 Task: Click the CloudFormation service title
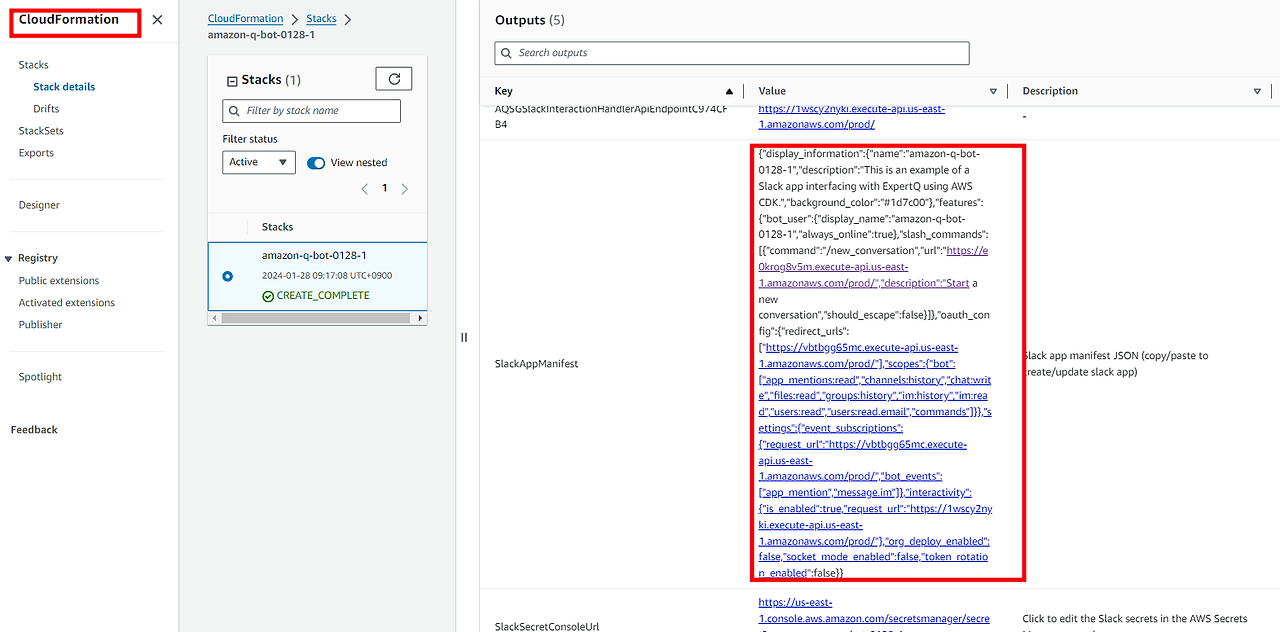tap(69, 20)
